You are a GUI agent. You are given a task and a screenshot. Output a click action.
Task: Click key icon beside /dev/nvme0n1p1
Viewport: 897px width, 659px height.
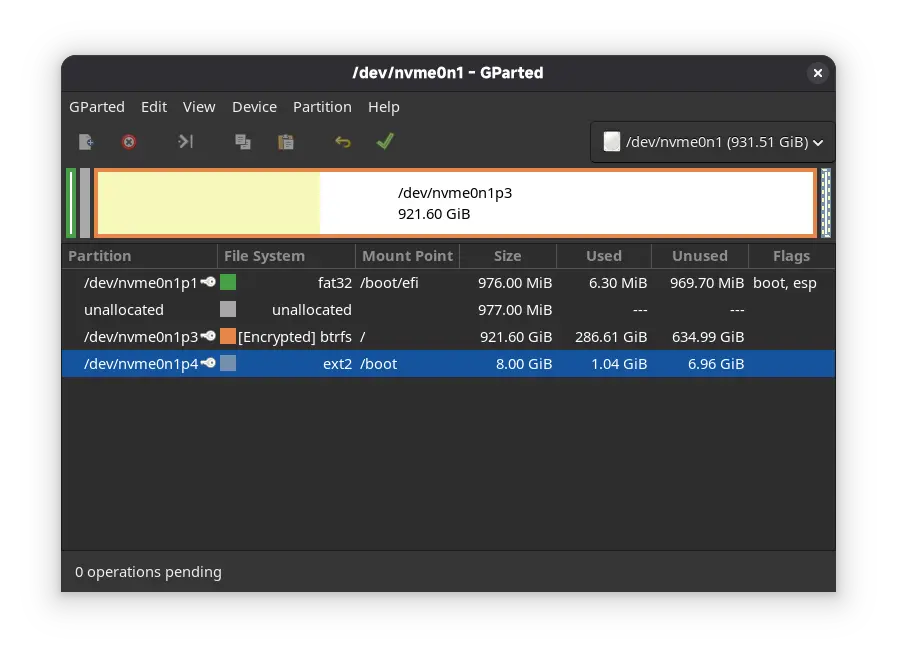coord(208,282)
